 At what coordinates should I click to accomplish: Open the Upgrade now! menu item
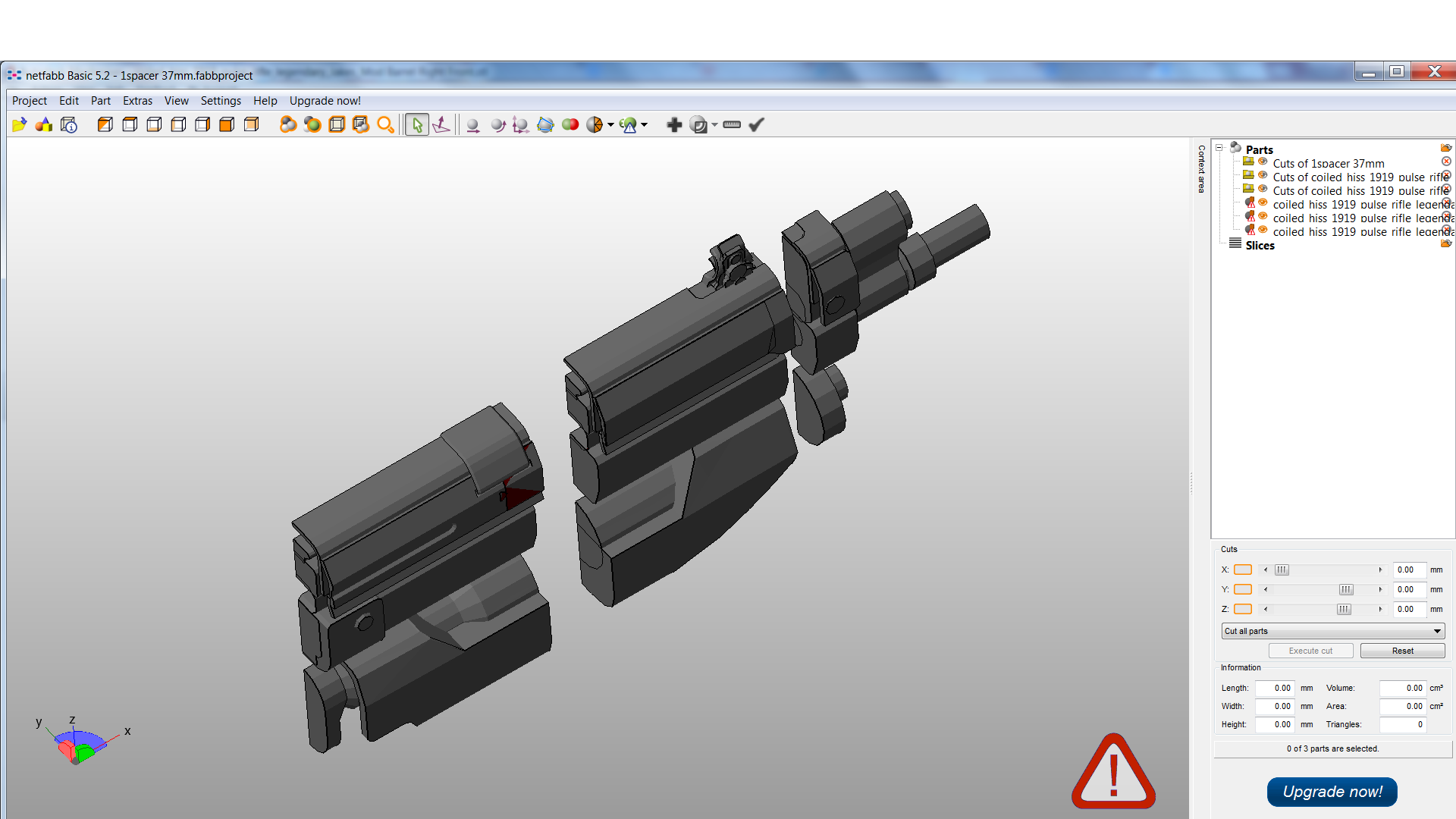click(325, 101)
